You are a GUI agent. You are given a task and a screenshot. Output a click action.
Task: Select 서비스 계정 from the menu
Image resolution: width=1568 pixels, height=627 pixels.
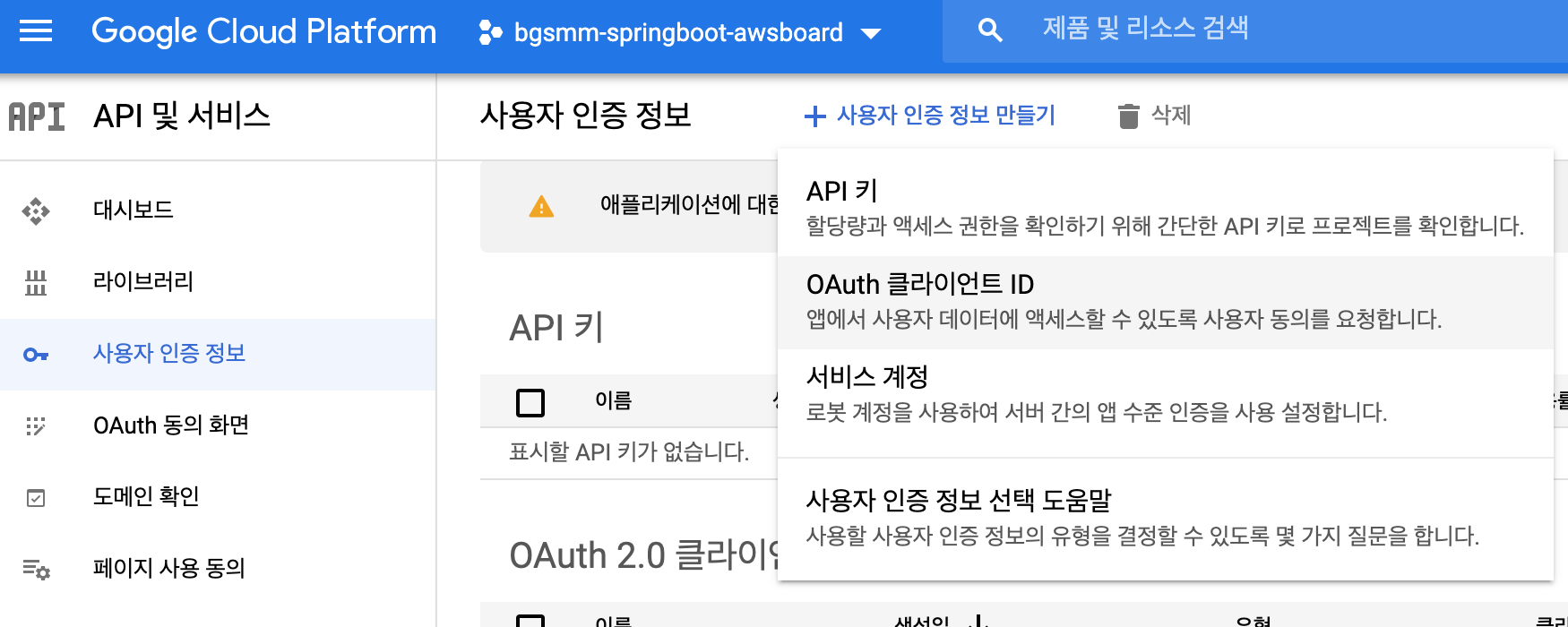[1165, 394]
